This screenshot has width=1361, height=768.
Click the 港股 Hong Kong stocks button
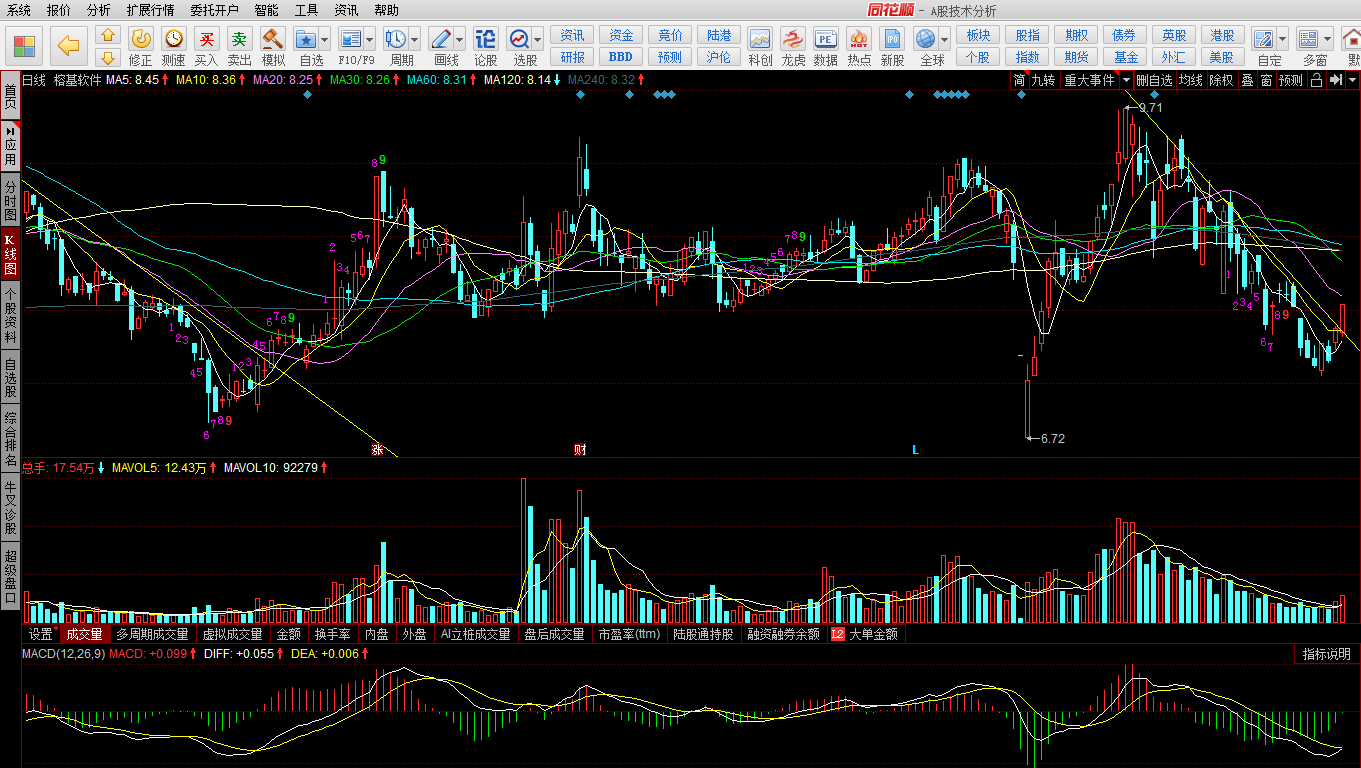pos(1222,36)
